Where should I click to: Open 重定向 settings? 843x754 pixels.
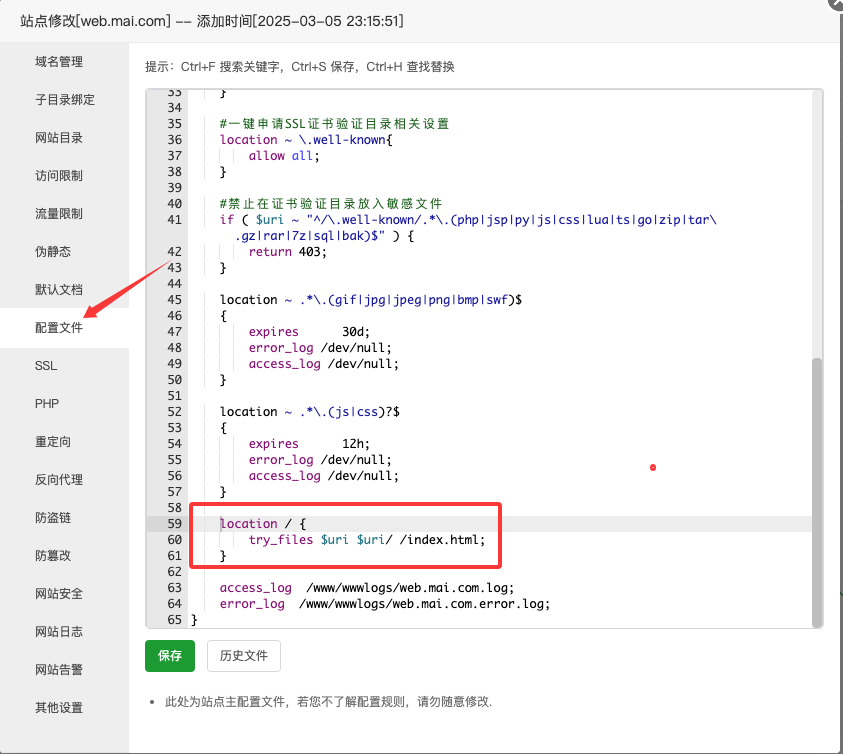(x=53, y=442)
